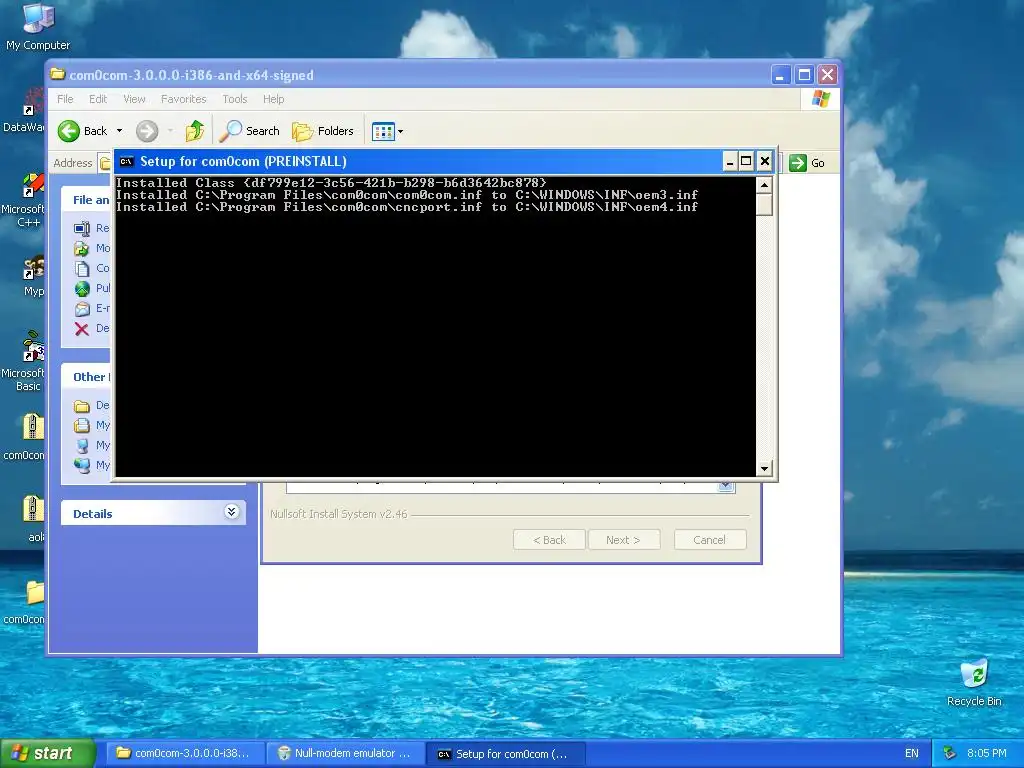1024x768 pixels.
Task: Select the My Computer desktop icon
Action: tap(38, 27)
